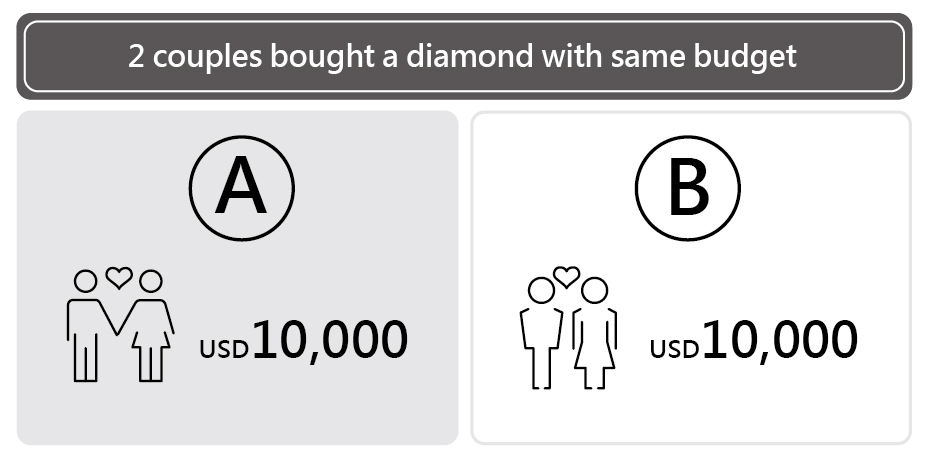
Task: Click the female figure in couple B
Action: (x=594, y=333)
